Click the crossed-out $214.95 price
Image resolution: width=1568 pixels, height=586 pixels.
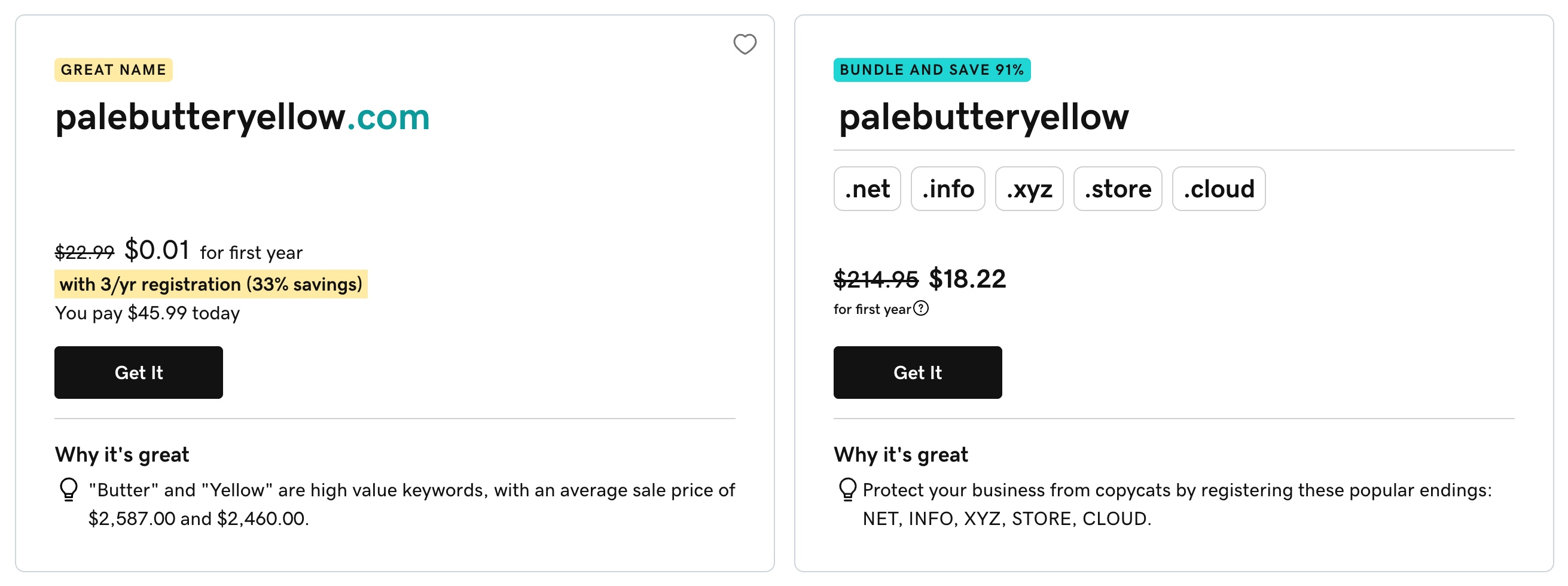pos(875,279)
